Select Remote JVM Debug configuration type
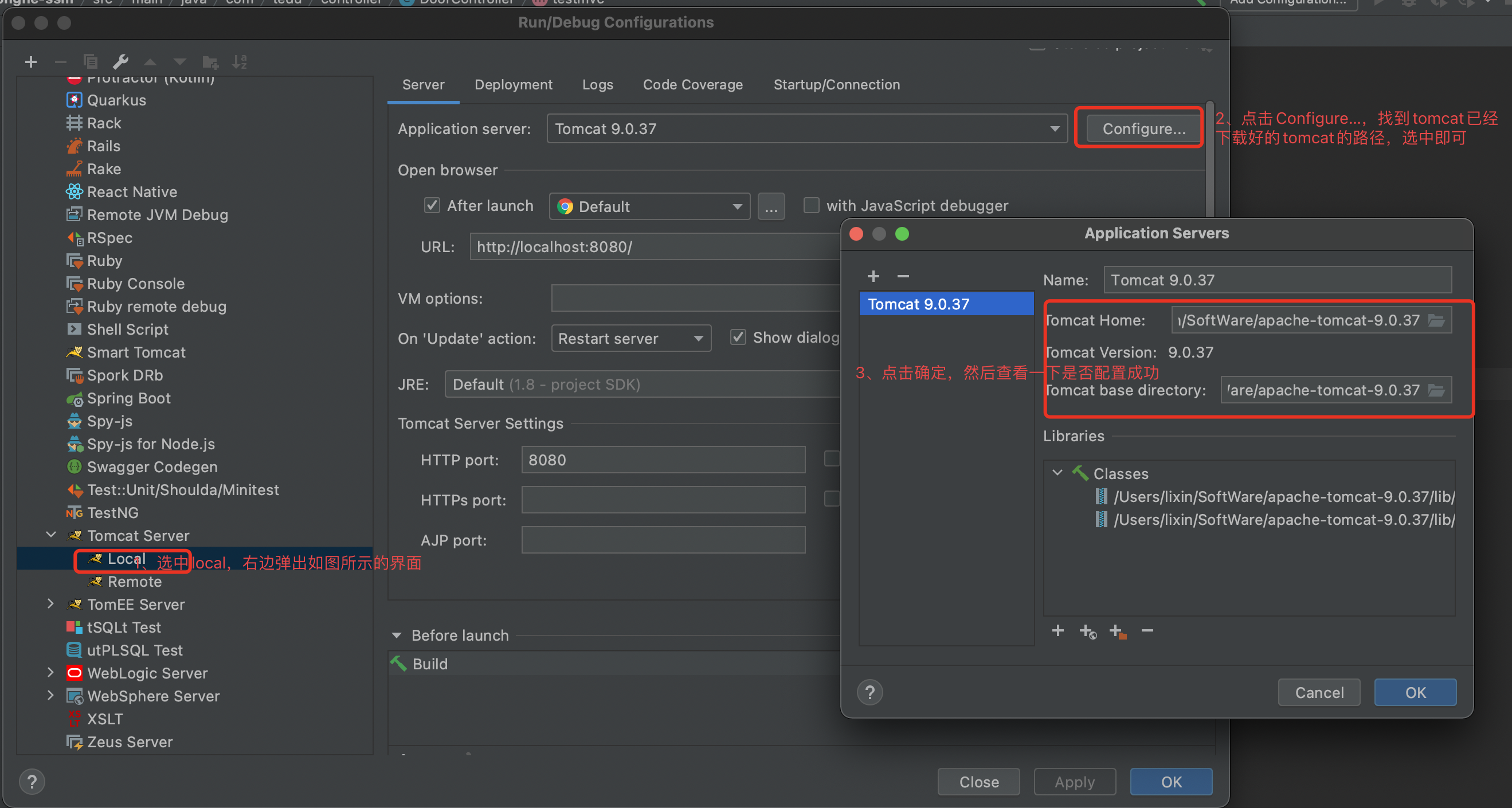 click(156, 215)
